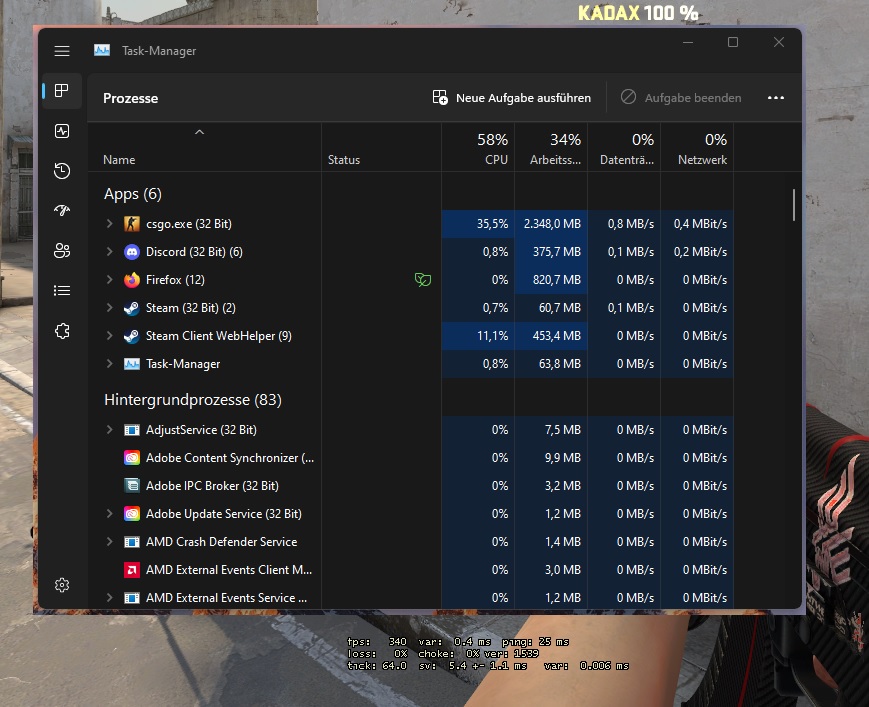Click csgo.exe memory value 2.348,0 MB
The height and width of the screenshot is (707, 869).
553,224
